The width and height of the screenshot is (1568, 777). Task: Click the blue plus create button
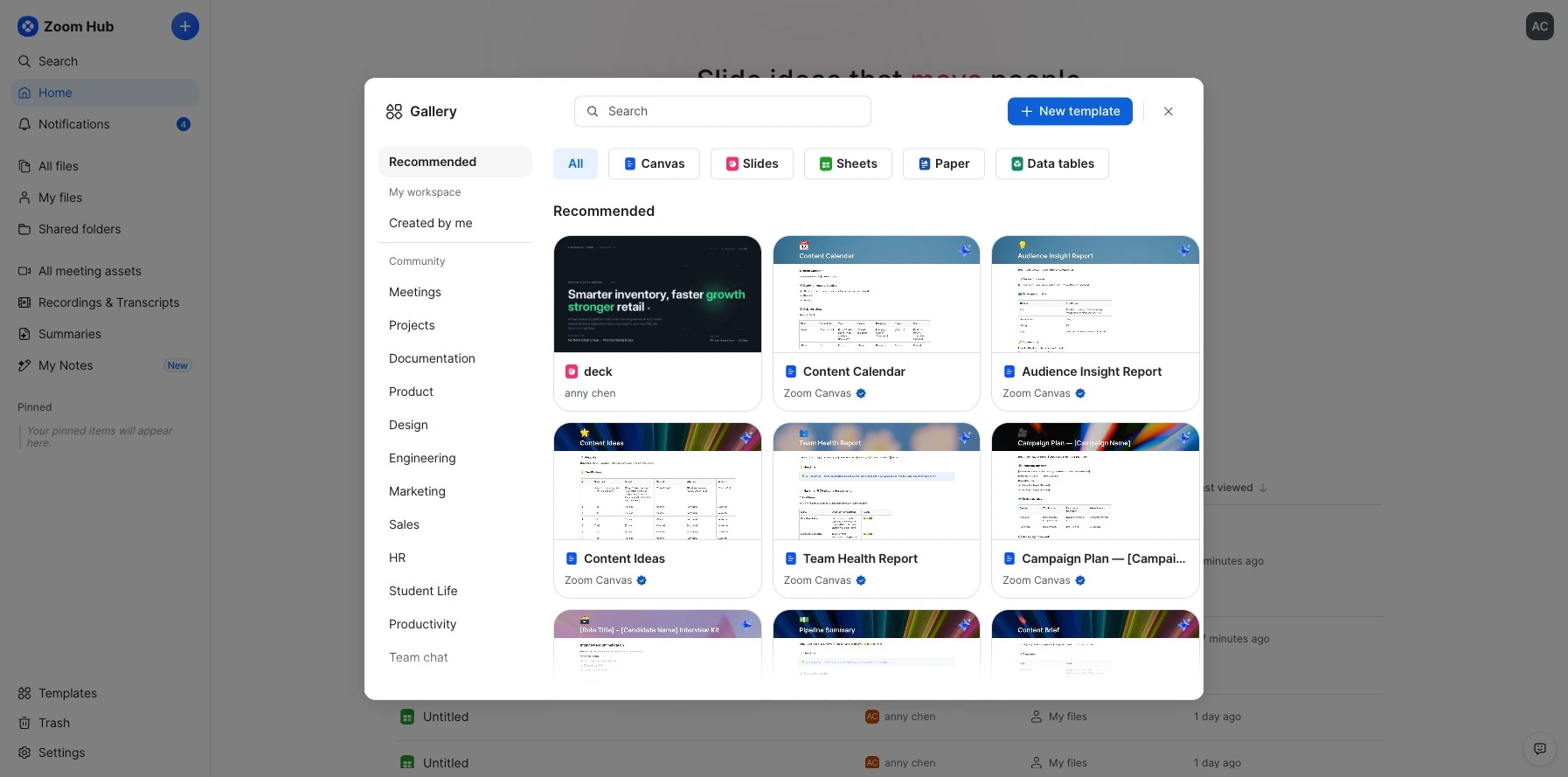[184, 26]
